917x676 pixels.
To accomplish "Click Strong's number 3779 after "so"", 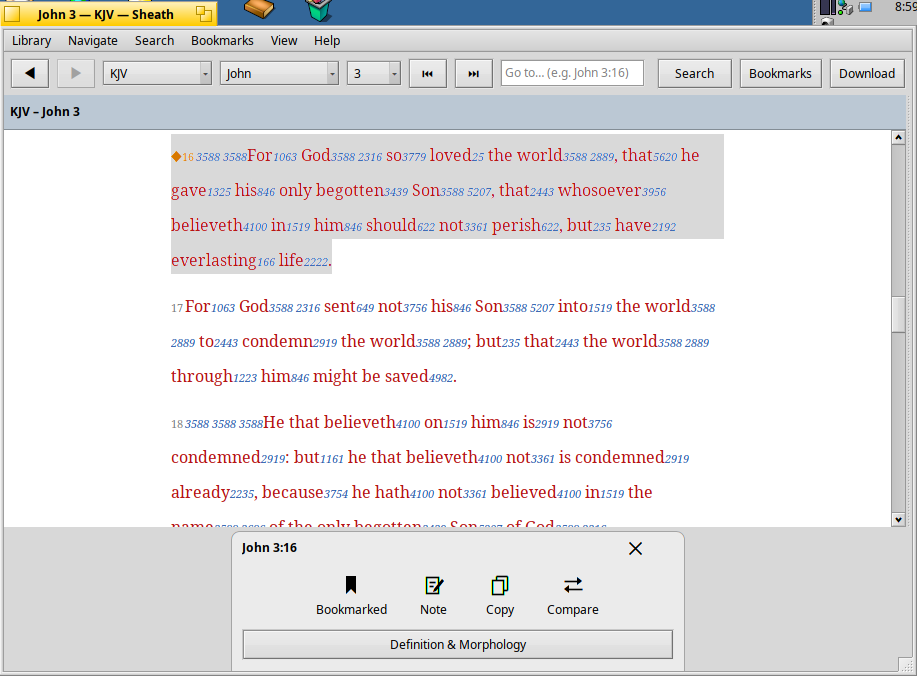I will point(414,157).
